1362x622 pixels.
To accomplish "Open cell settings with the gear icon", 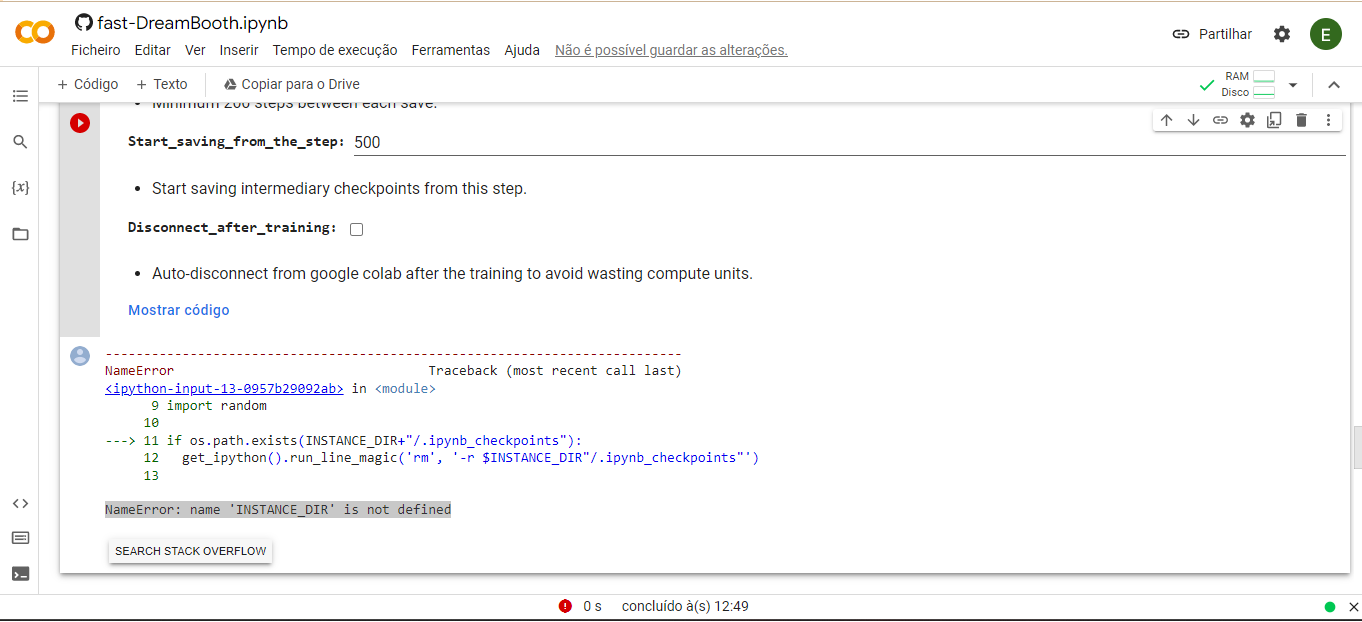I will (x=1247, y=119).
